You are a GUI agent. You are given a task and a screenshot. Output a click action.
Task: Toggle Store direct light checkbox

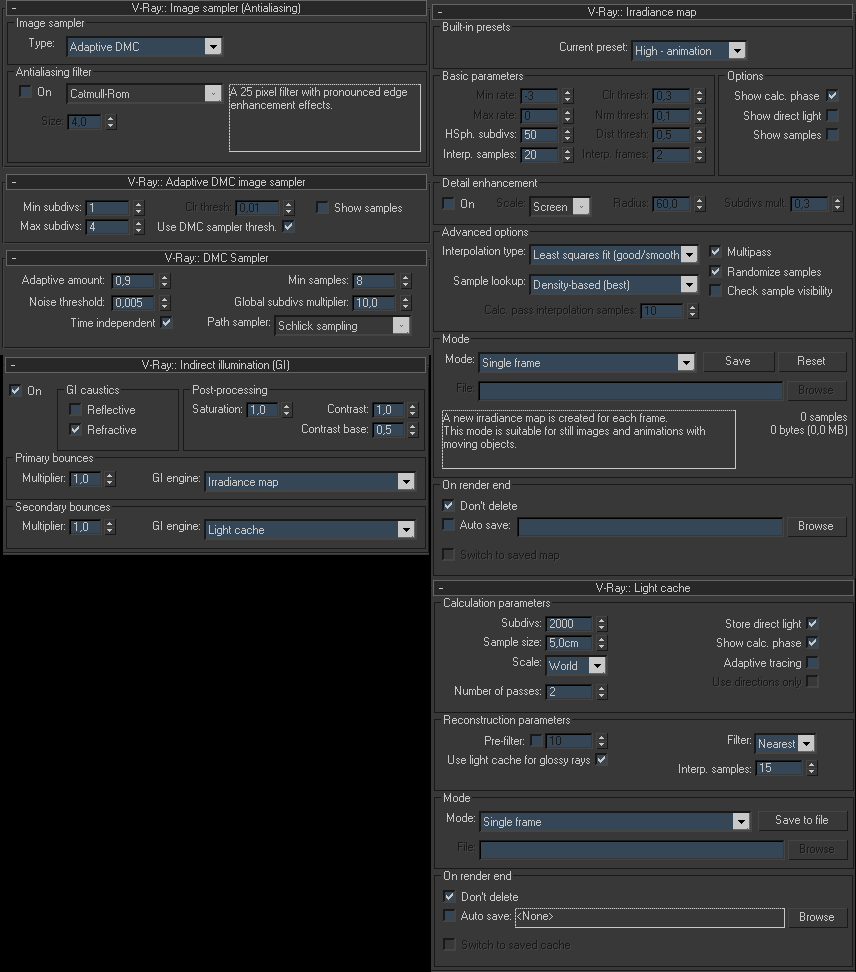[812, 624]
